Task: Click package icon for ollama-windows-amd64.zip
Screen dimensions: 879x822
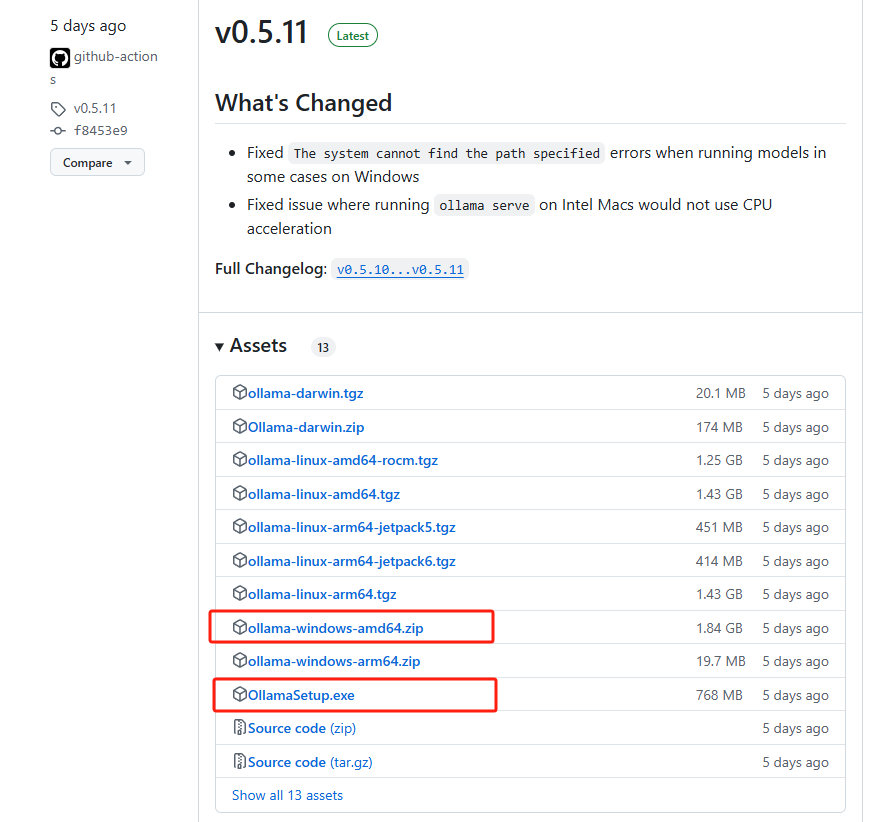Action: 239,627
